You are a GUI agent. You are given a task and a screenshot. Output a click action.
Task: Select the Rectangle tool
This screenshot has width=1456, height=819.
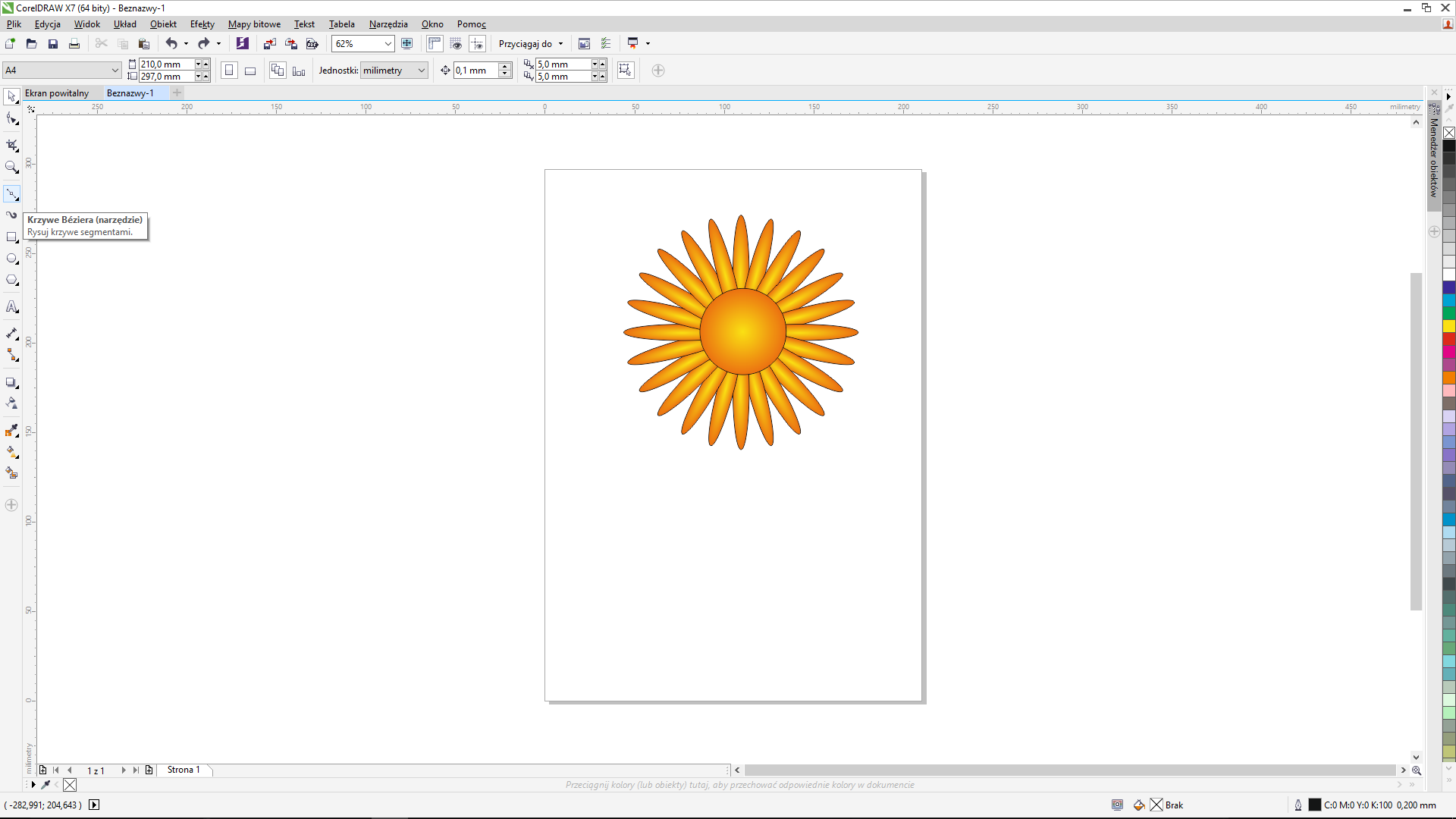11,237
